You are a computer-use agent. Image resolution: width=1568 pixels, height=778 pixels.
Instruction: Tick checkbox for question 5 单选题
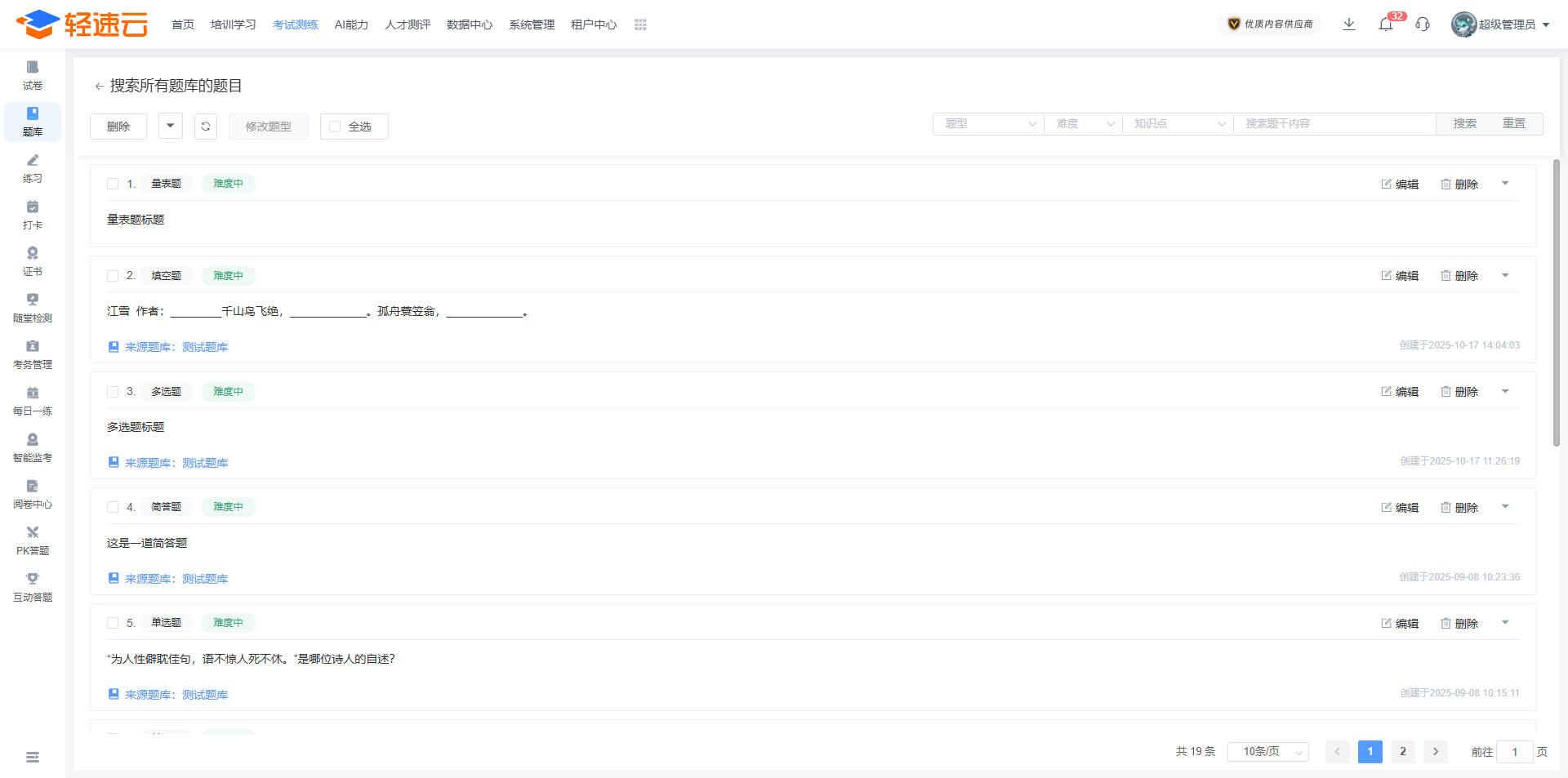pos(113,623)
